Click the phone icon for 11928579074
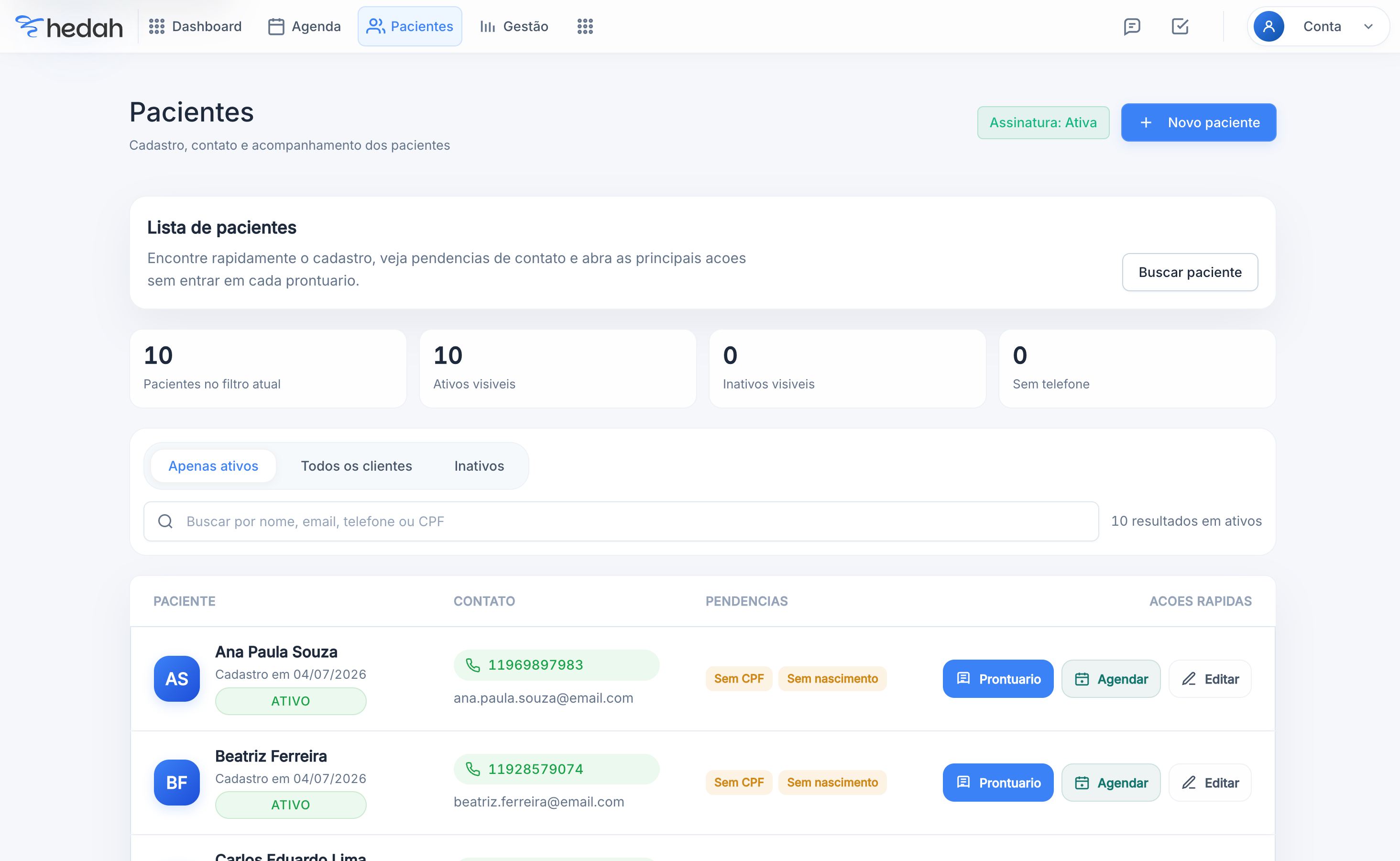1400x861 pixels. tap(473, 769)
